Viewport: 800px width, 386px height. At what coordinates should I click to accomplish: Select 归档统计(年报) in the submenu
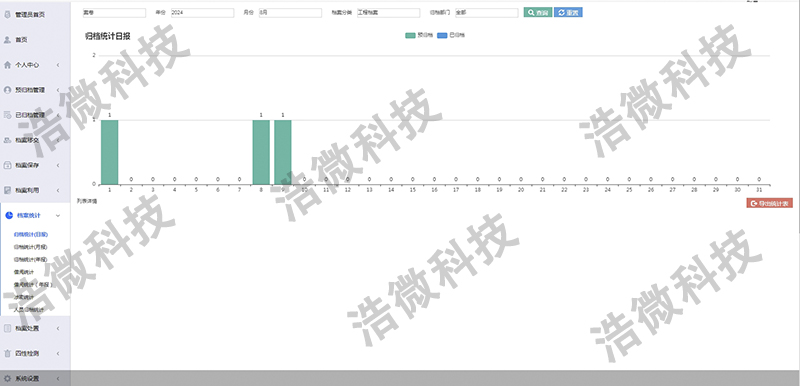click(x=31, y=259)
